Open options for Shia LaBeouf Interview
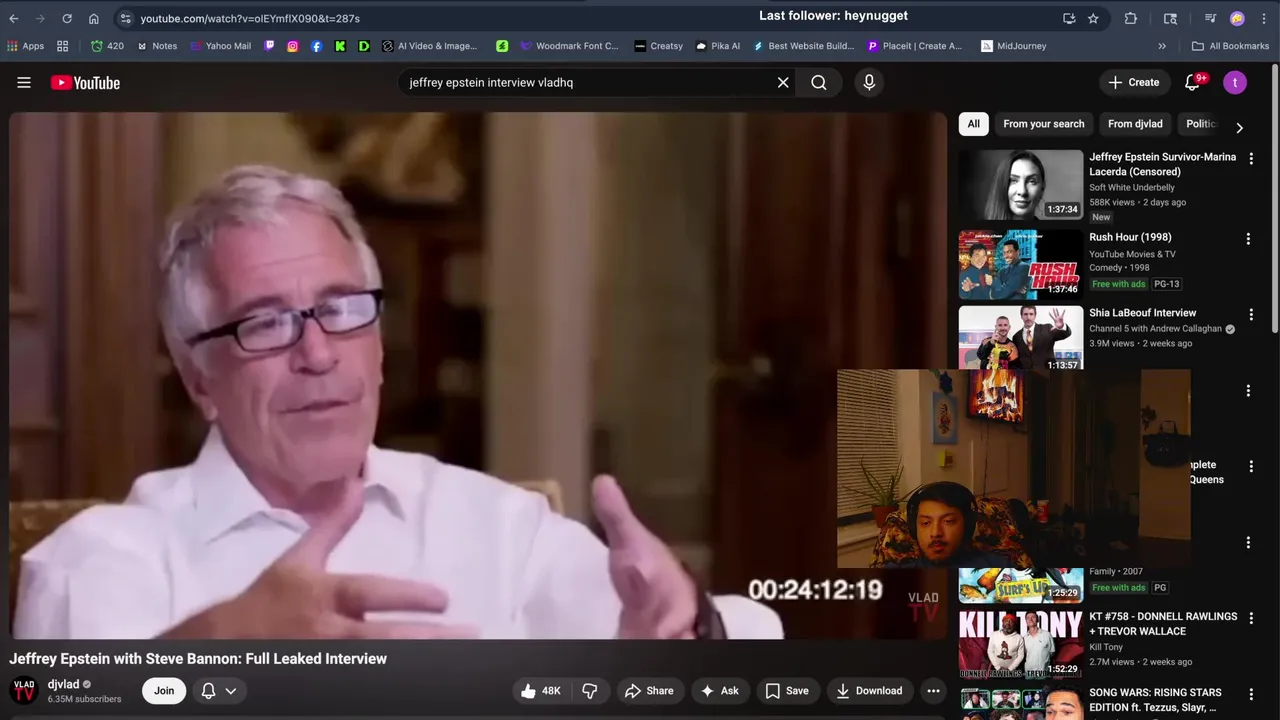 (1250, 315)
